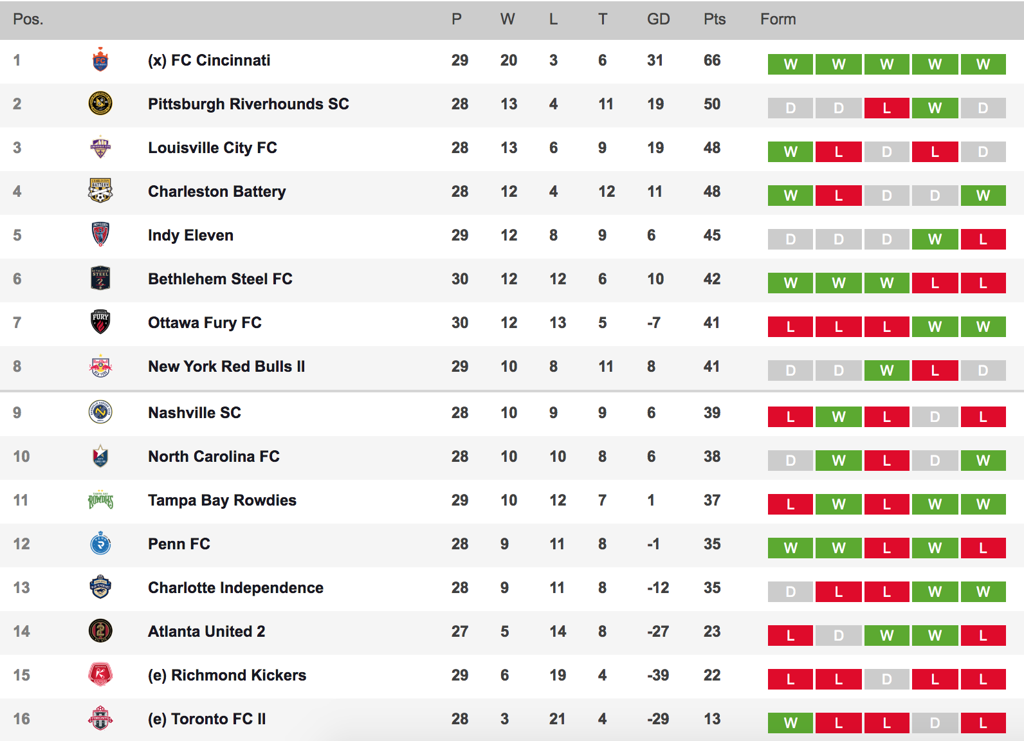The image size is (1024, 741).
Task: Click the Toronto FC II crest
Action: (x=100, y=719)
